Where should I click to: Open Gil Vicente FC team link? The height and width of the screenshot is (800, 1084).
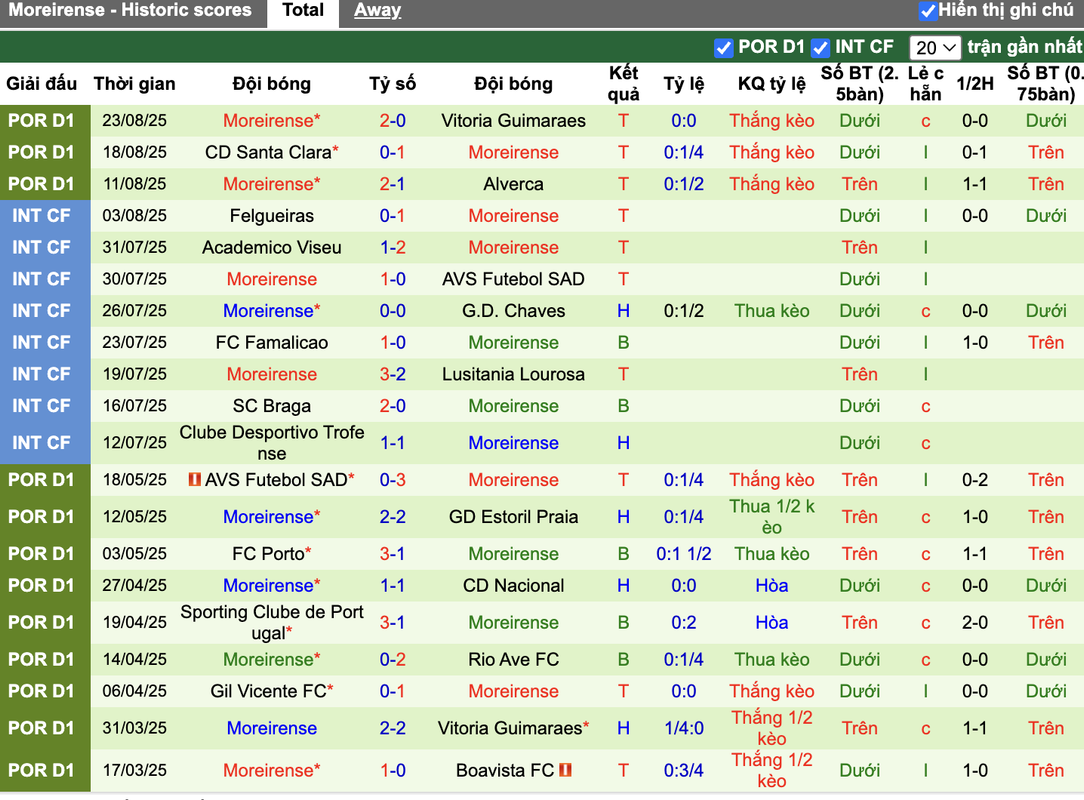(268, 692)
